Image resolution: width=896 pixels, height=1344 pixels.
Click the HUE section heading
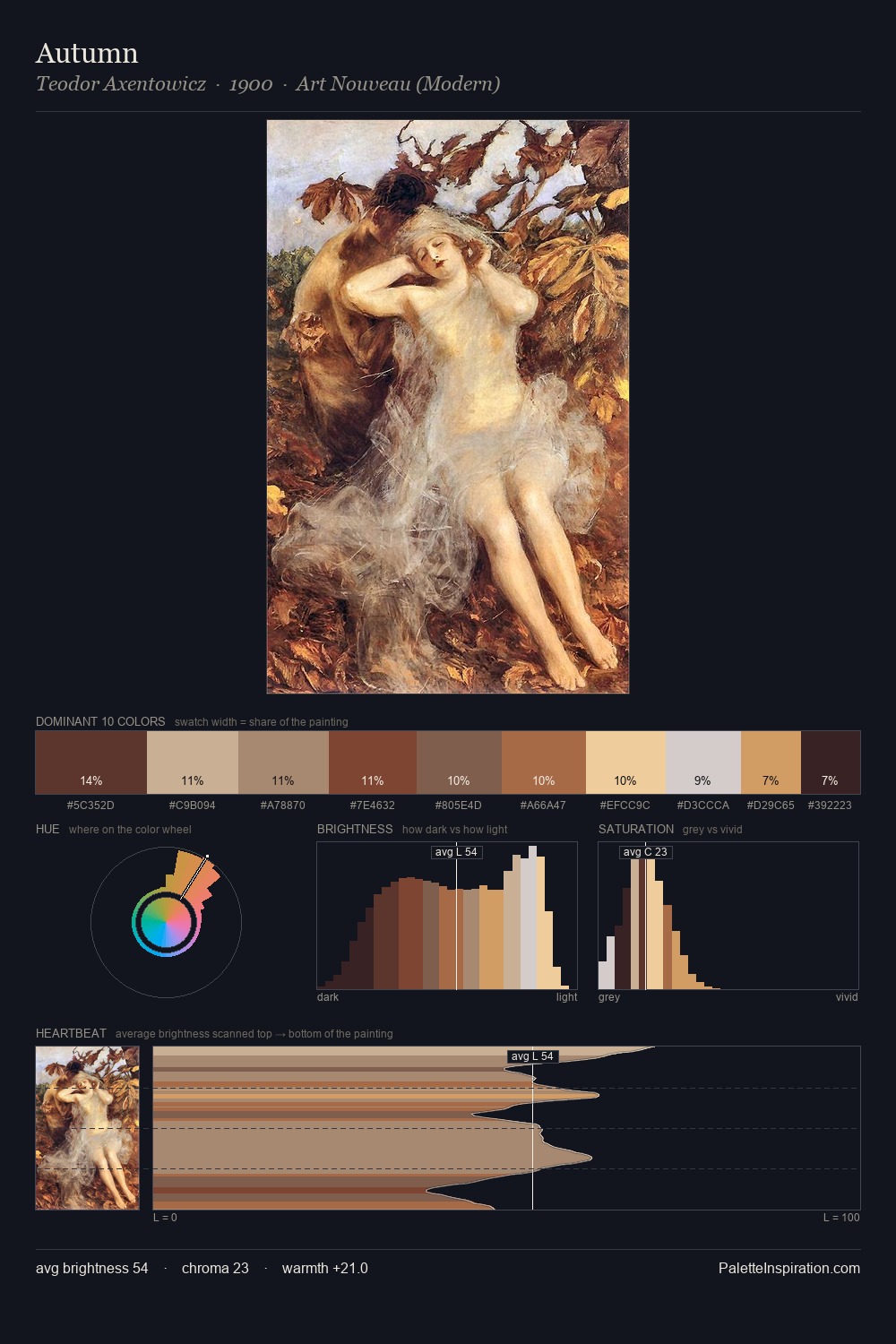tap(47, 829)
